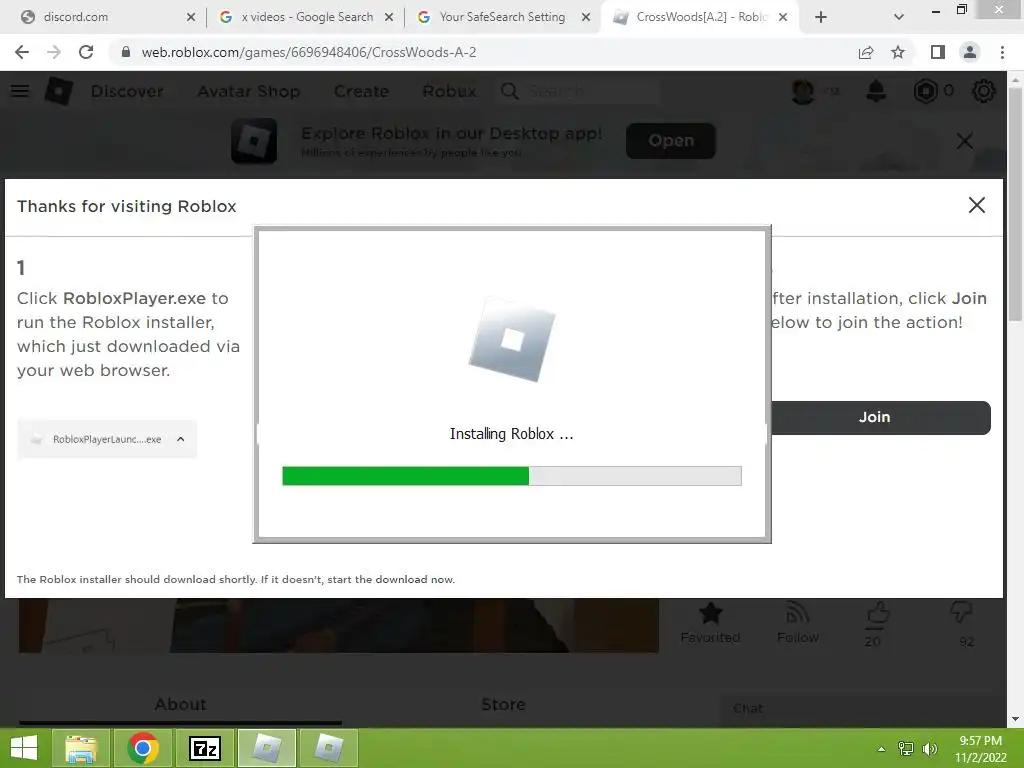Click the page vertical scrollbar
The height and width of the screenshot is (768, 1024).
[1015, 202]
